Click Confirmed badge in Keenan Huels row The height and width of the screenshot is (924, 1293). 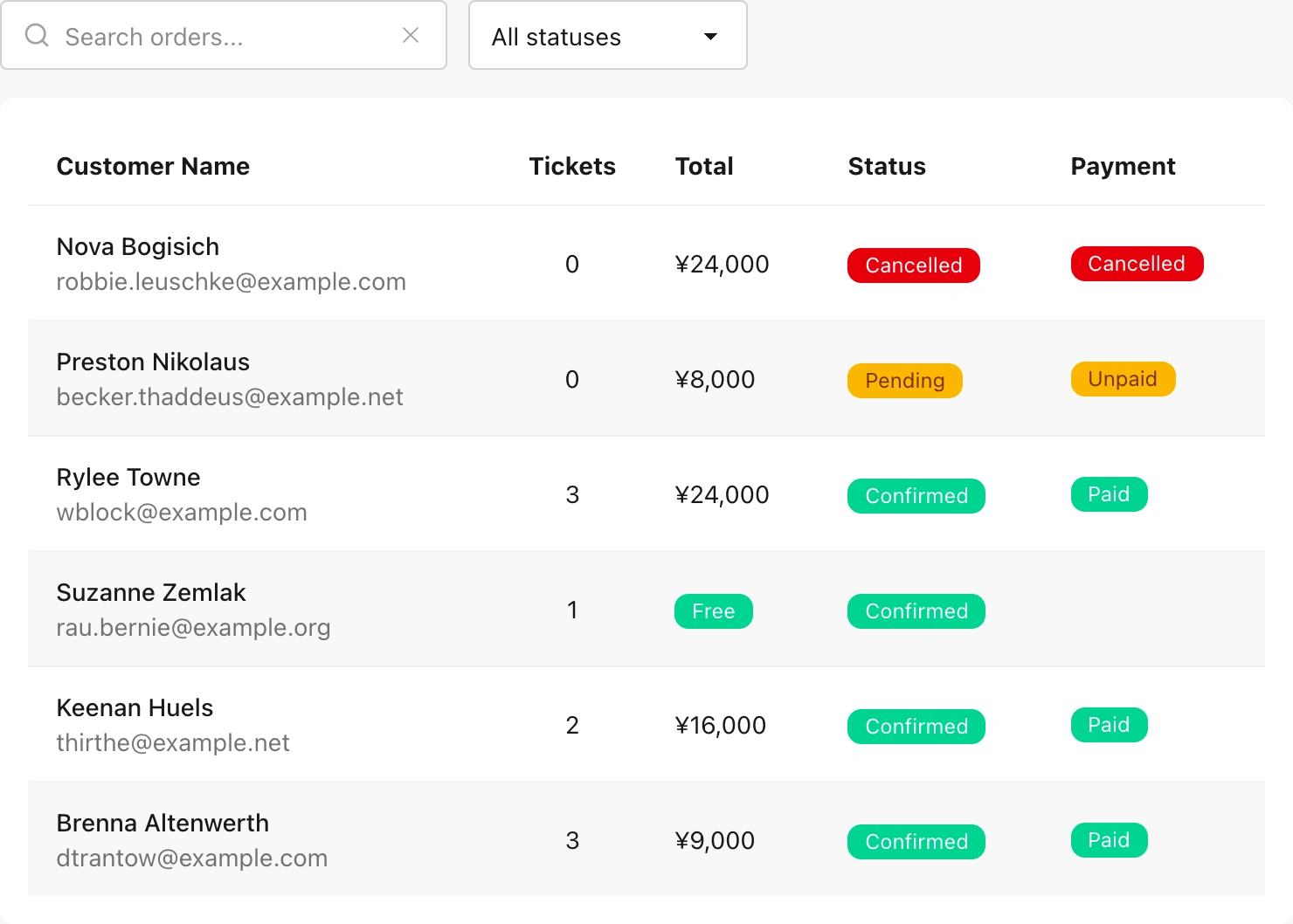point(916,727)
